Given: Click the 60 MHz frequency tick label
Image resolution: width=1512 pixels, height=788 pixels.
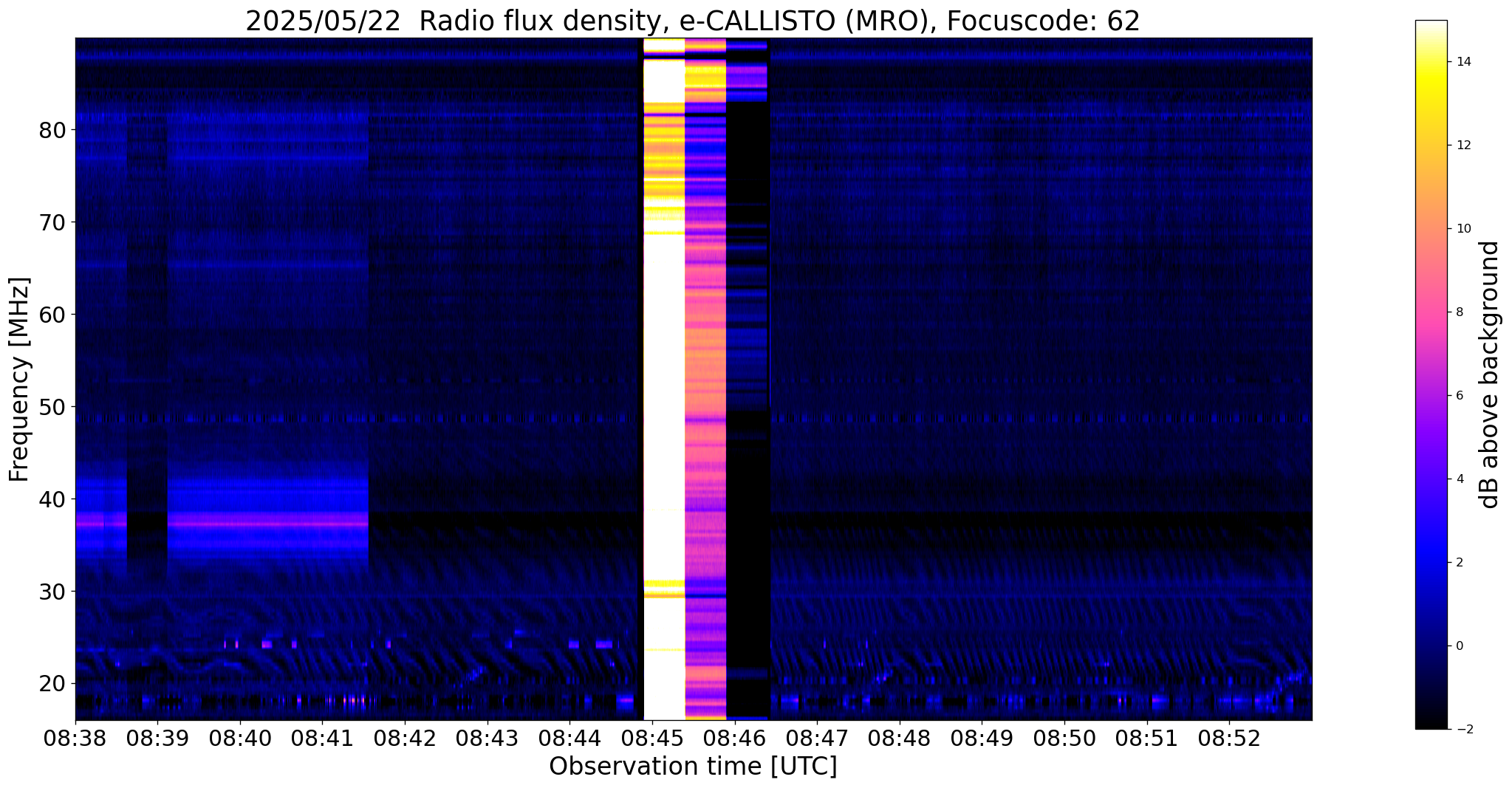Looking at the screenshot, I should point(52,315).
